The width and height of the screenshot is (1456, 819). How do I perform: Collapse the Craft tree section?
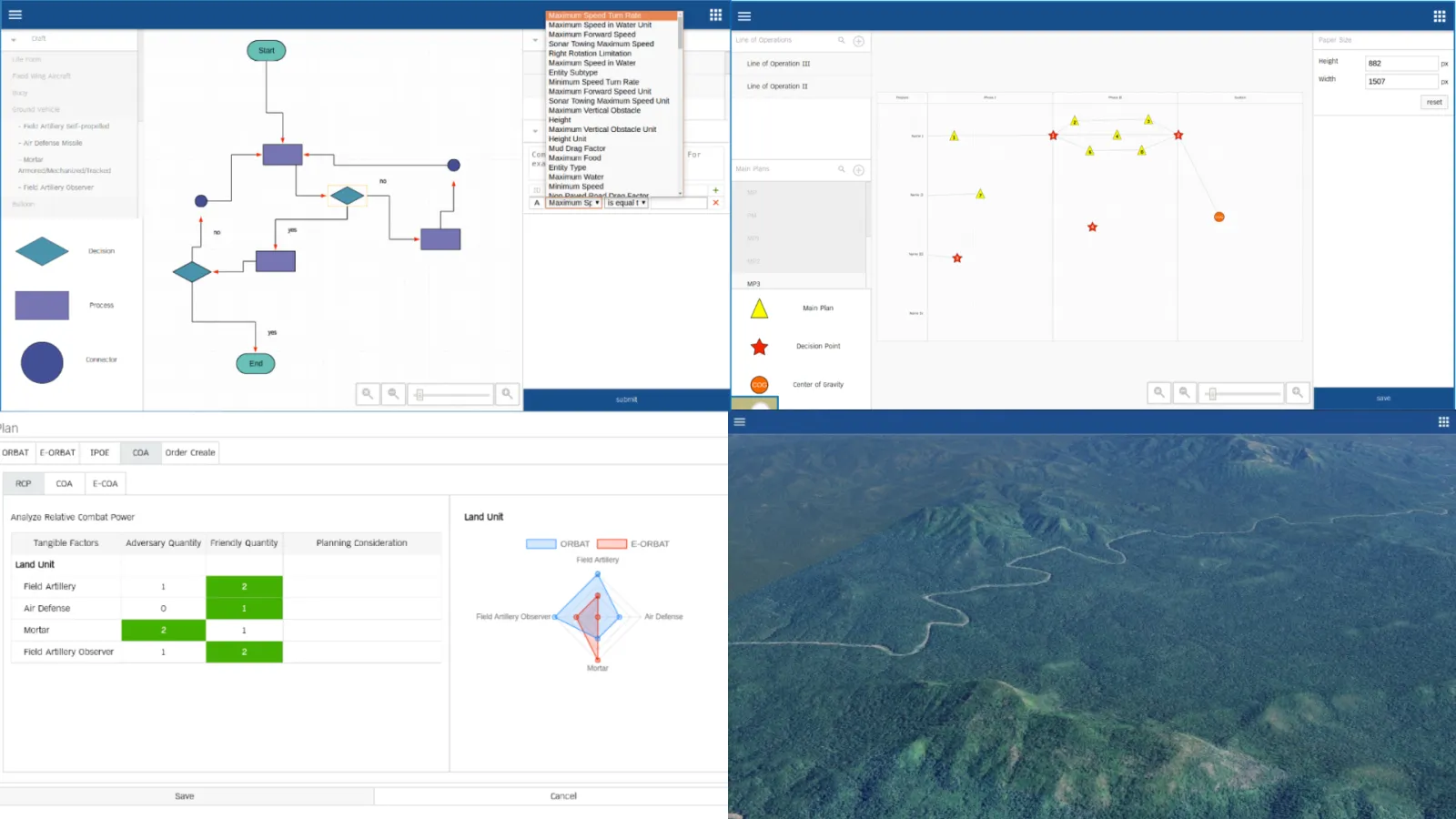point(14,40)
